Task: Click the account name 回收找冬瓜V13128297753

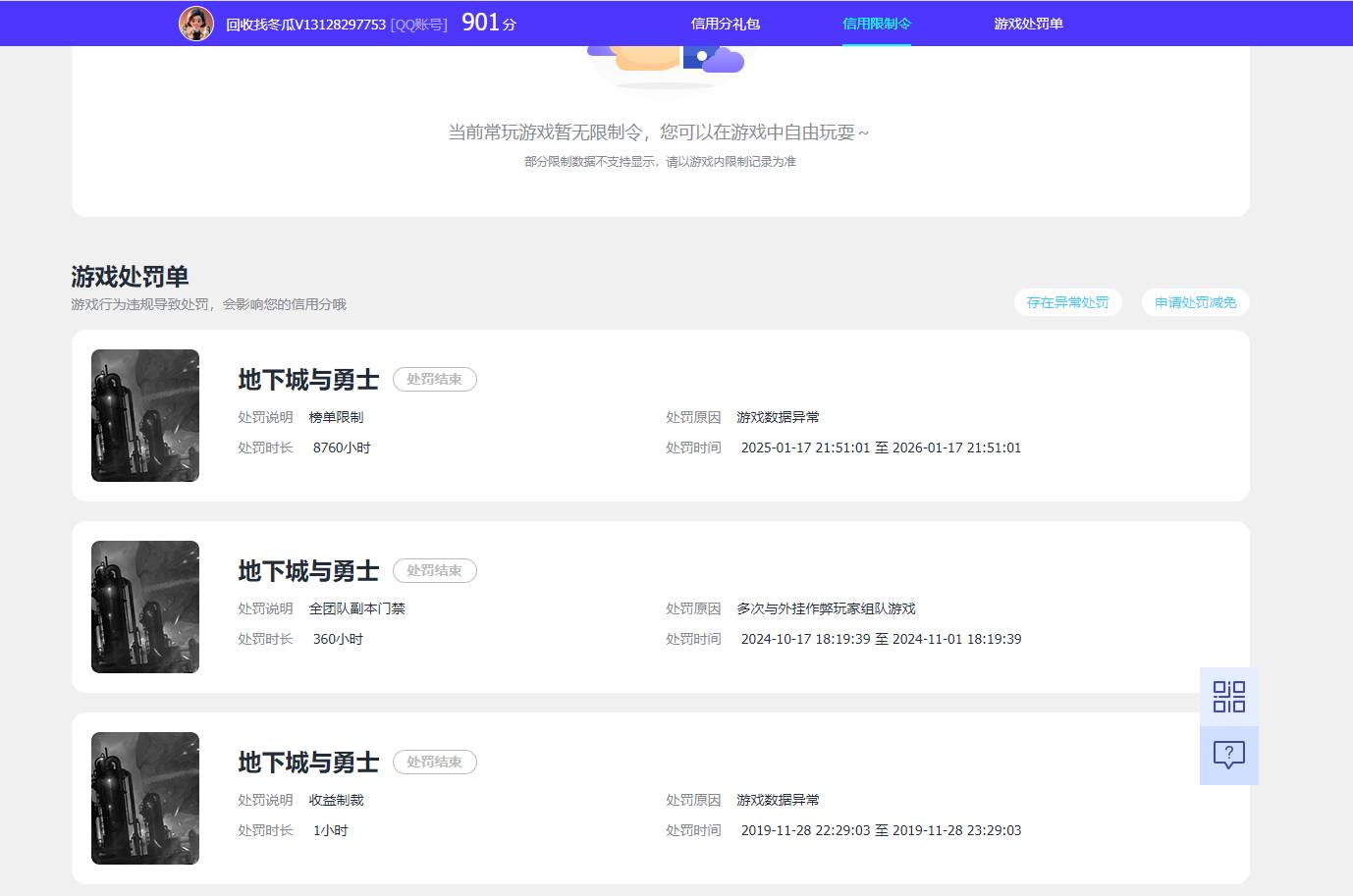Action: [305, 25]
